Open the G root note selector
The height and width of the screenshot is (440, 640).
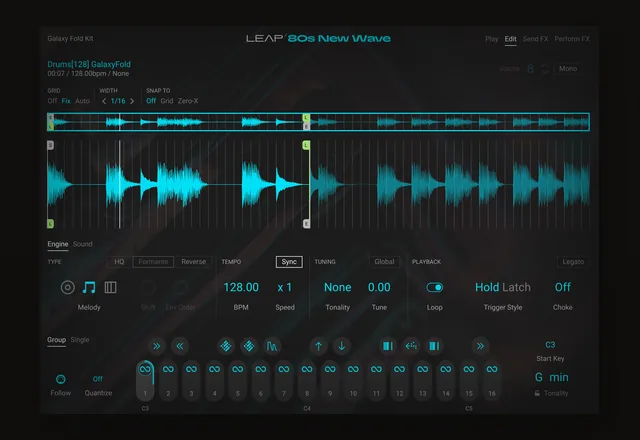click(x=539, y=378)
